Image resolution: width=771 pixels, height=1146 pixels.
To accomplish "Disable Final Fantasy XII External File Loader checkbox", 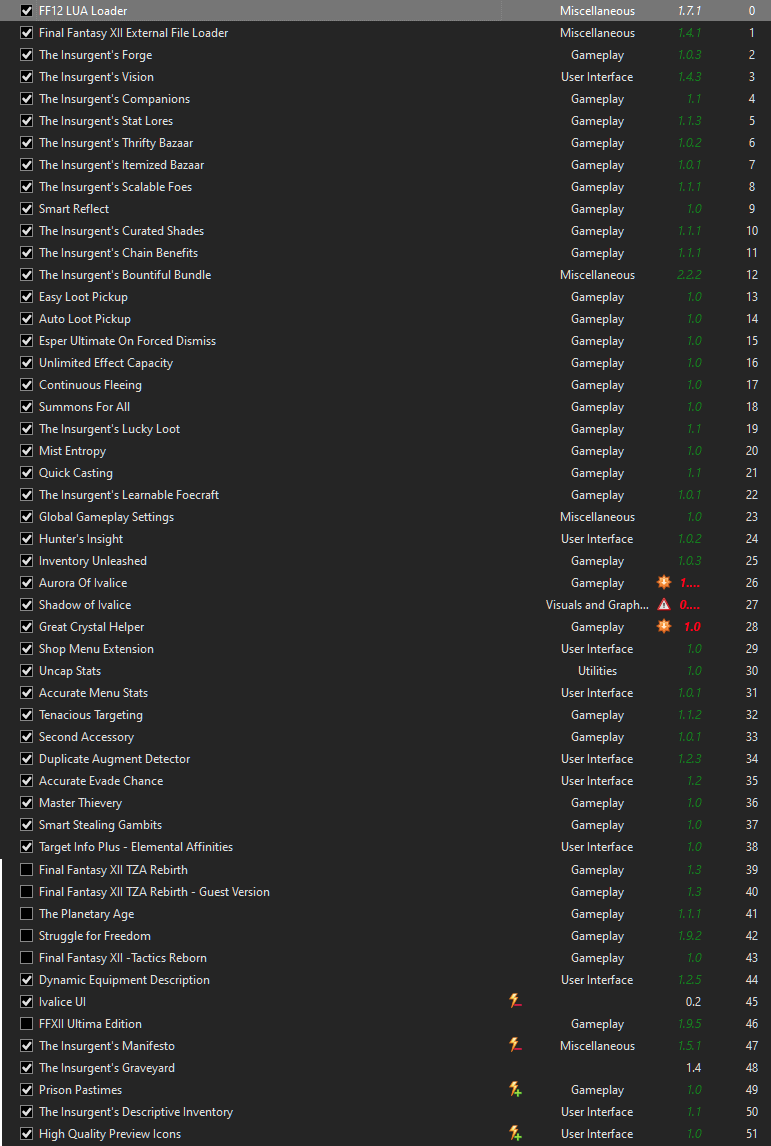I will (x=26, y=33).
